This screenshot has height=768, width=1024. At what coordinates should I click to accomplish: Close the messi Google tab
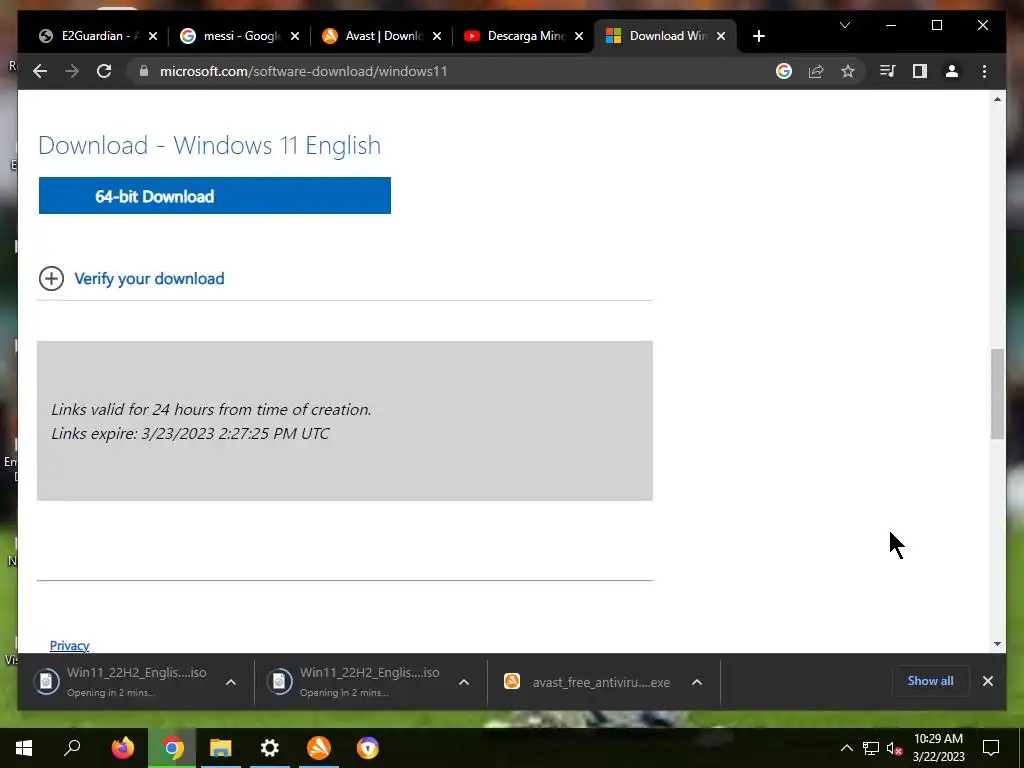pyautogui.click(x=295, y=37)
